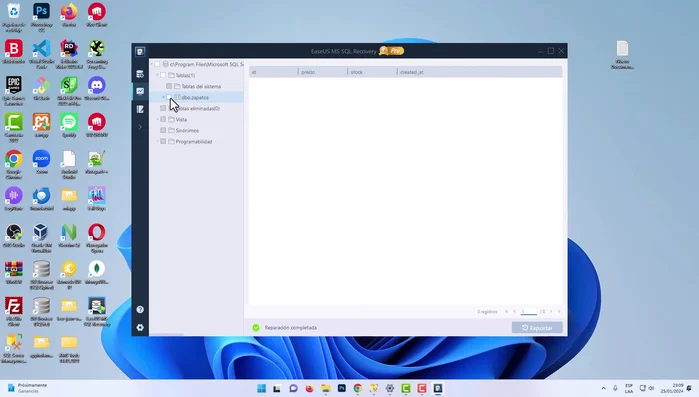Click the tree panel horizontal scrollbar
The width and height of the screenshot is (699, 397).
click(x=166, y=334)
